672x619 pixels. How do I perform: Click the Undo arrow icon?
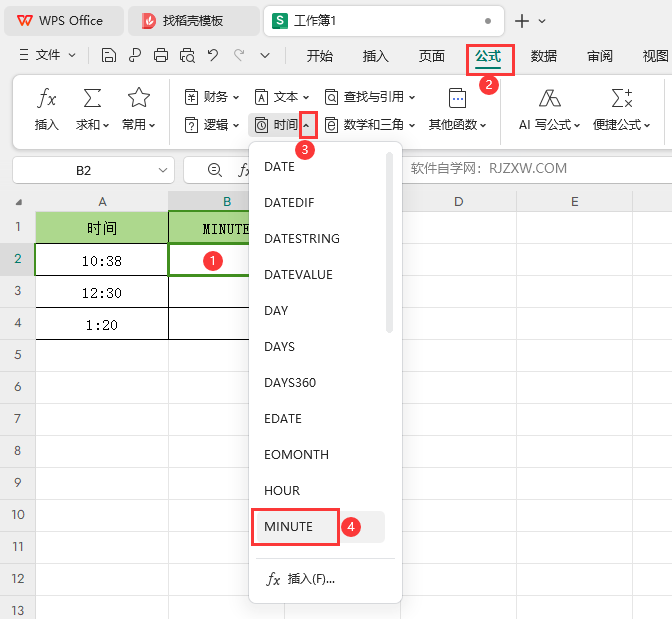point(213,55)
